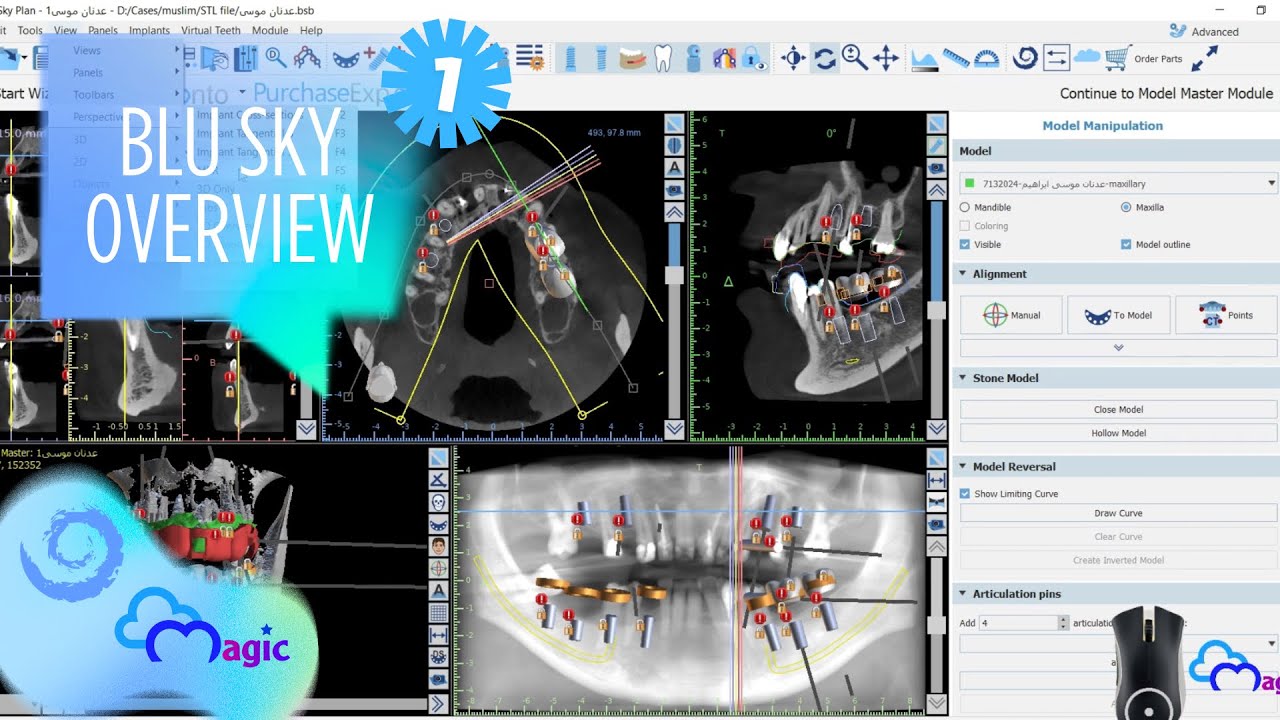Click the down chevron below axial view slider

coord(674,429)
